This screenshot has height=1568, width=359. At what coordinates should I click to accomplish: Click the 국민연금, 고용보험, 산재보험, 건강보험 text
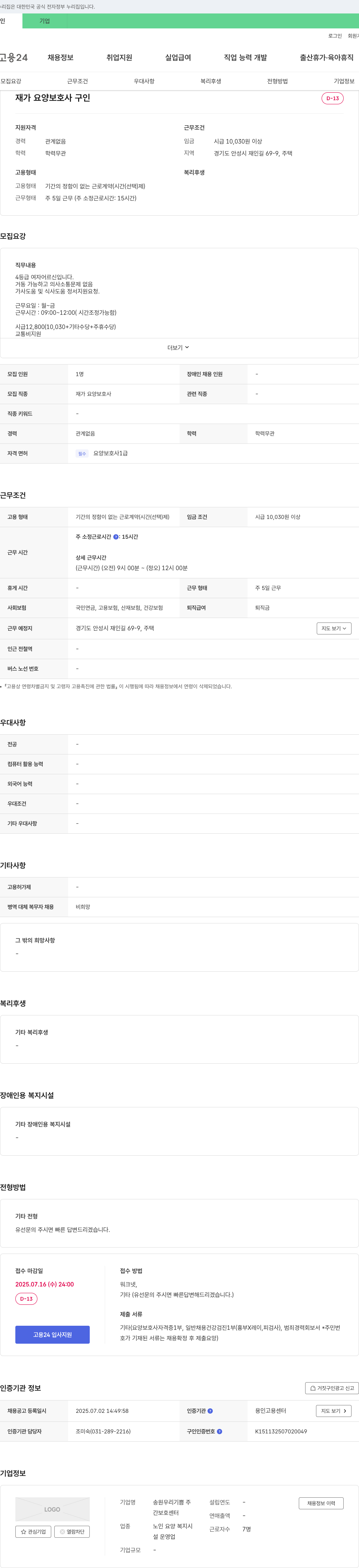click(119, 608)
